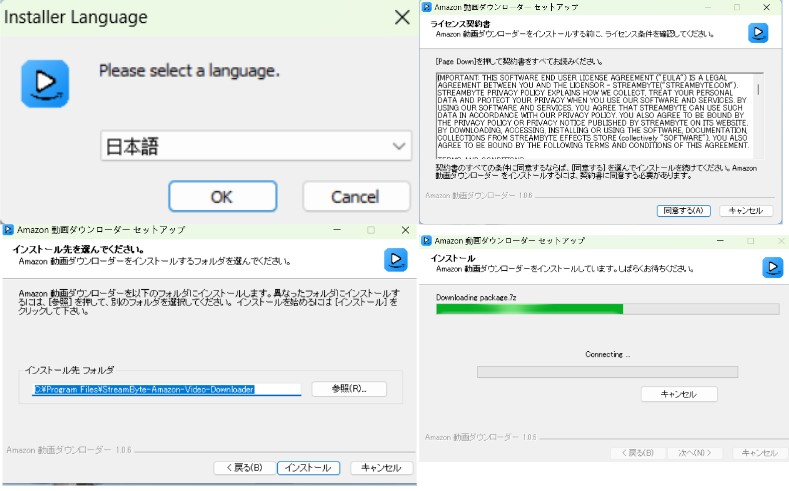Click the app logo in Installer Language dialog
Viewport: 789px width, 491px height.
(45, 84)
